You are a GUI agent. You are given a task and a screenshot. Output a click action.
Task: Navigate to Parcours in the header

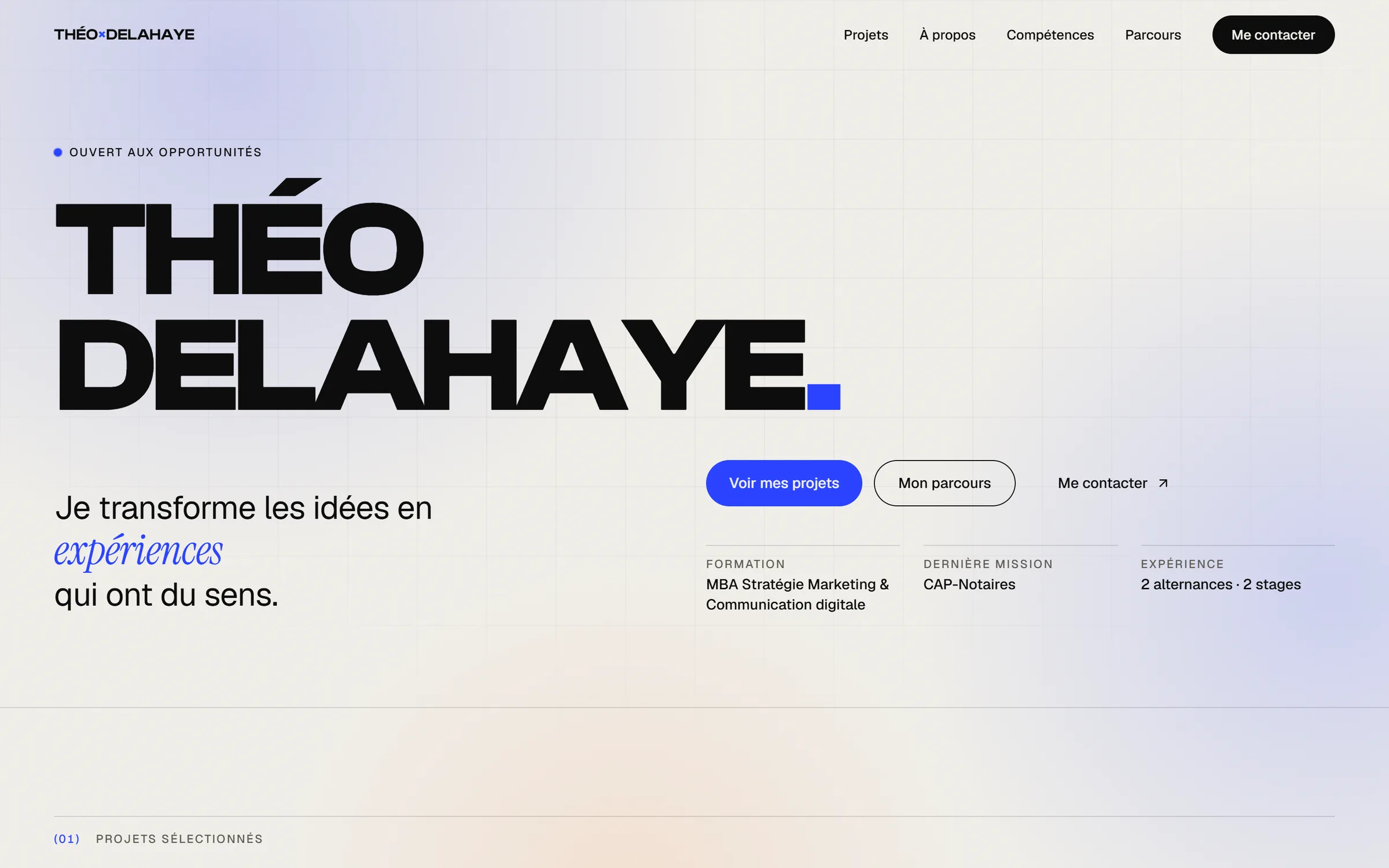(x=1153, y=35)
